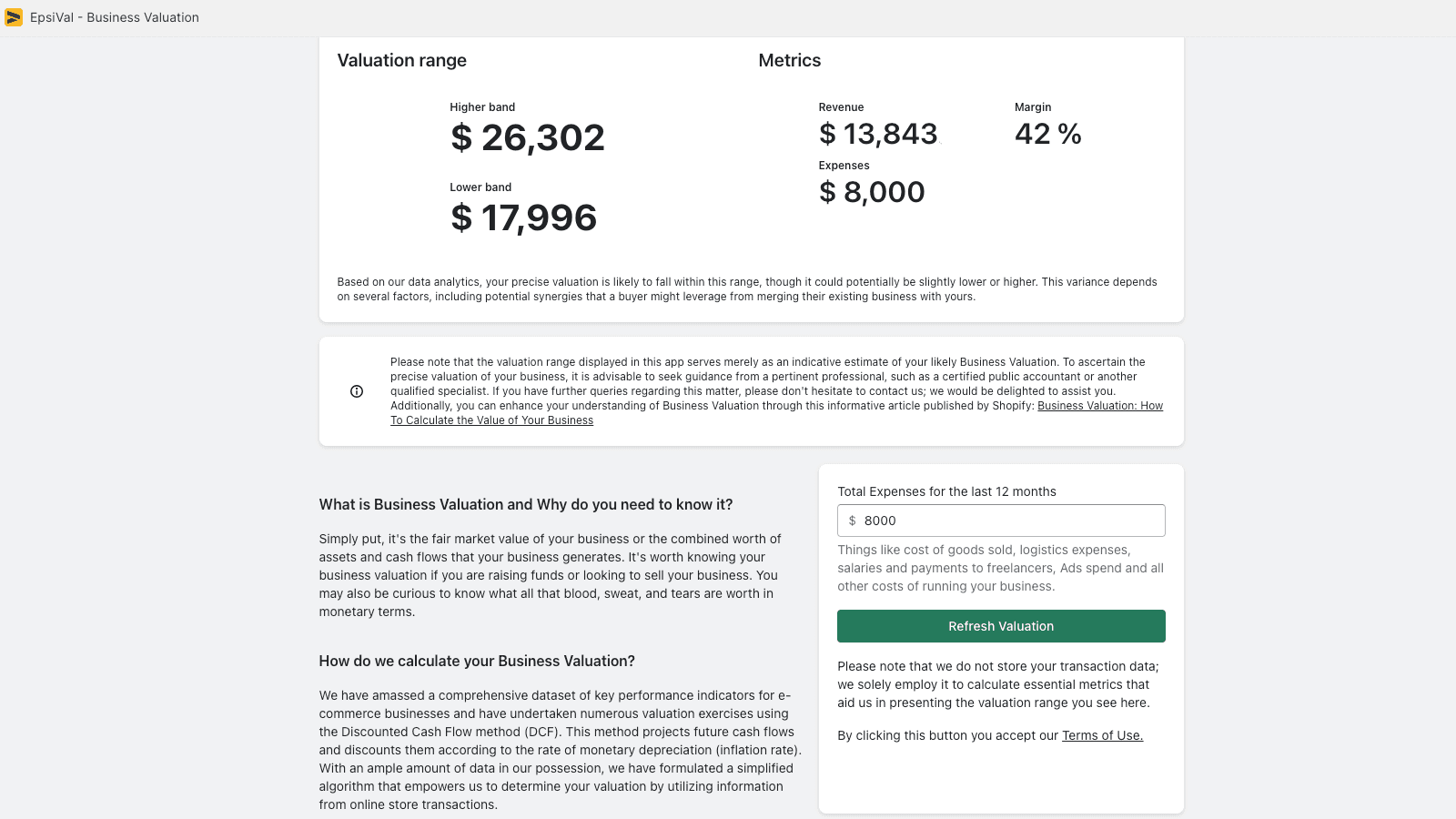Click the dollar symbol inside the expense field
The width and height of the screenshot is (1456, 819).
click(851, 521)
